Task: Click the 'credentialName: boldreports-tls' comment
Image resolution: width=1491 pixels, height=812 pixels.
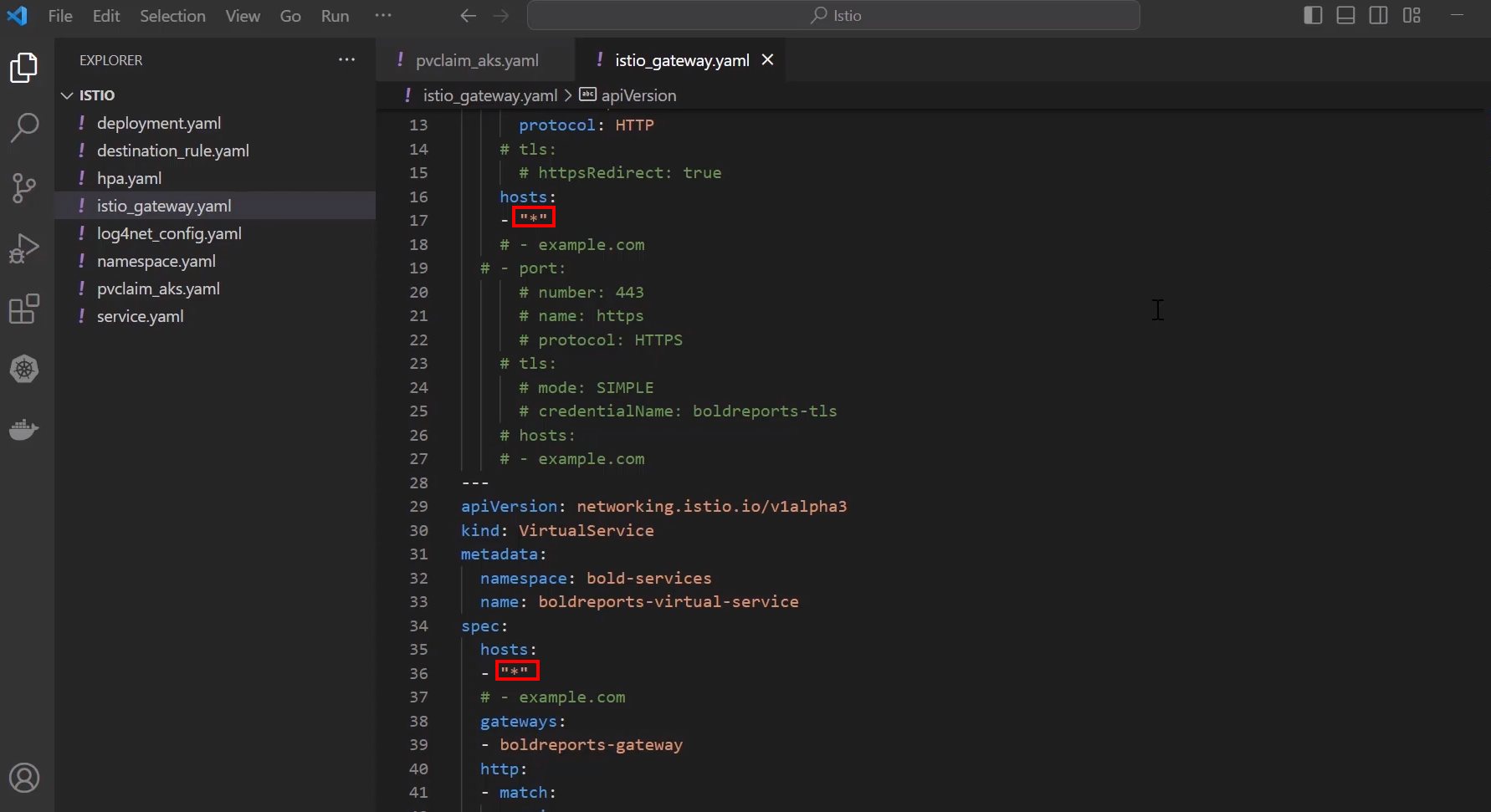Action: [x=678, y=411]
